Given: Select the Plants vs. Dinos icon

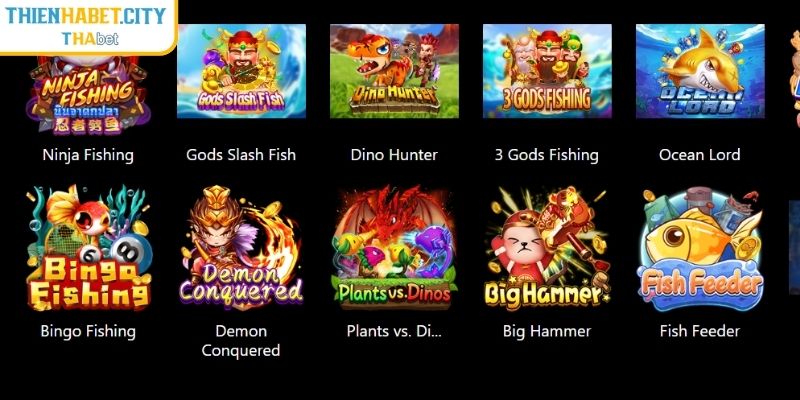Looking at the screenshot, I should 394,247.
